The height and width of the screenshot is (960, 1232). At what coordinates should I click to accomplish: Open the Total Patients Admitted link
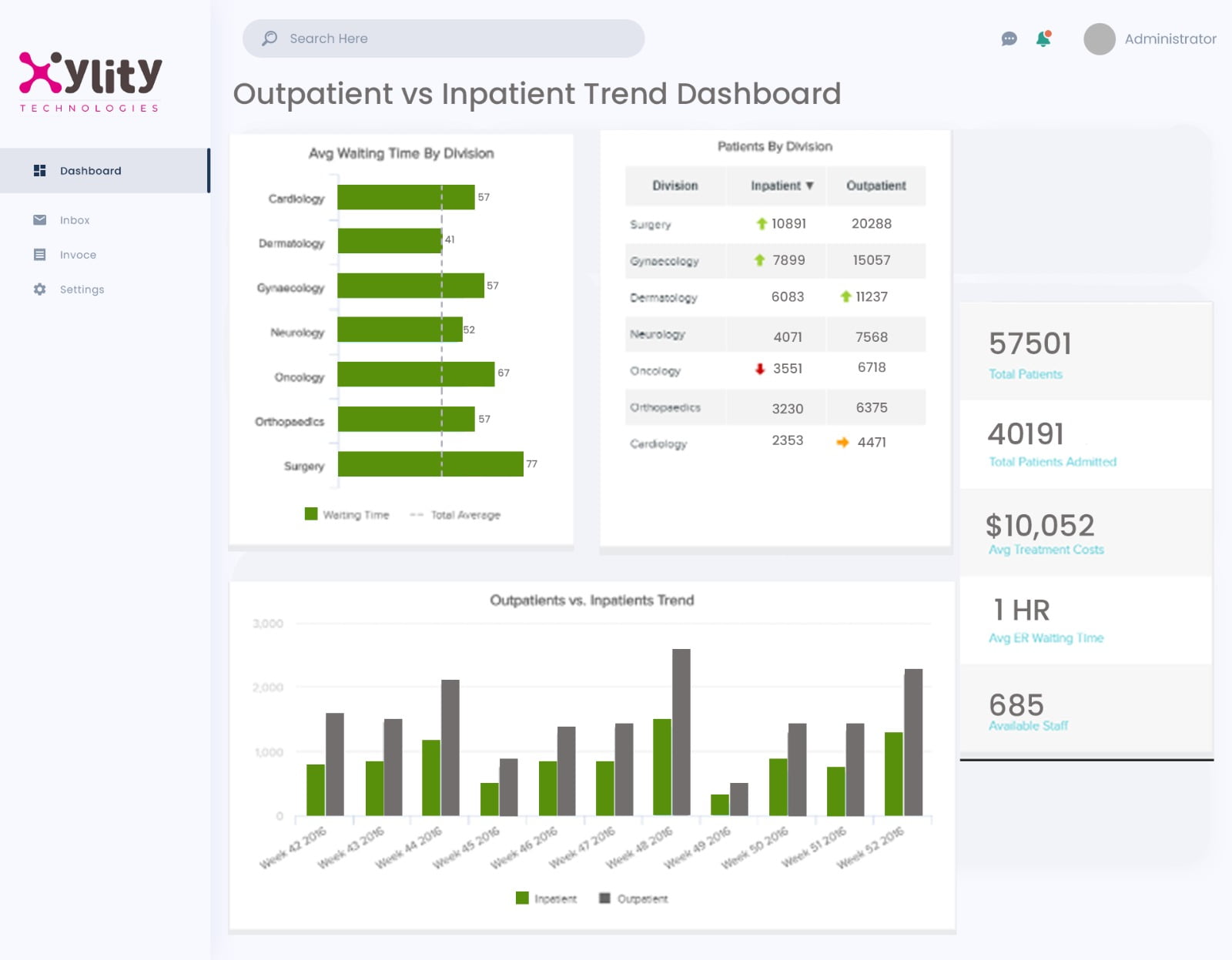point(1053,462)
